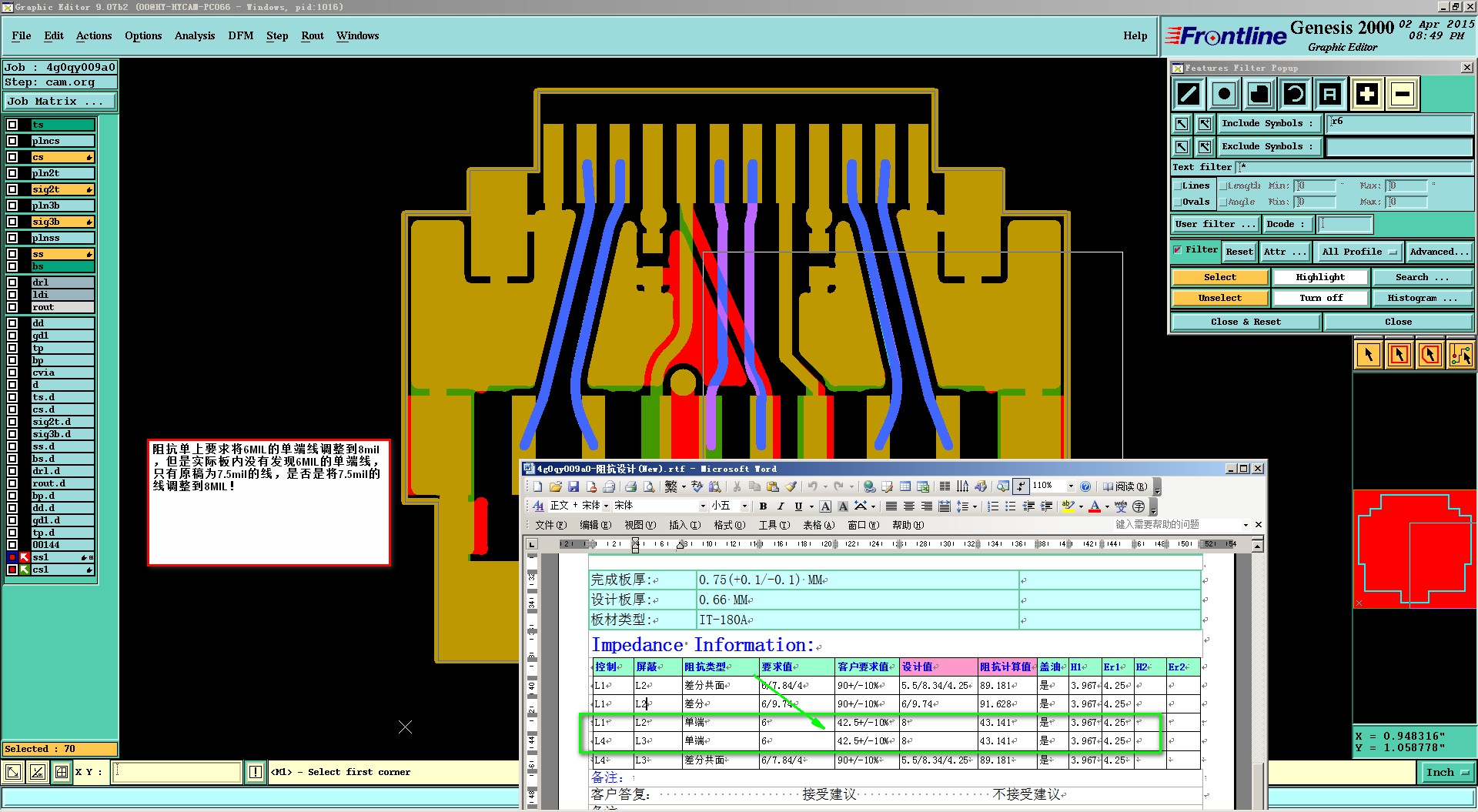Click the Histogram ... button

coord(1423,298)
